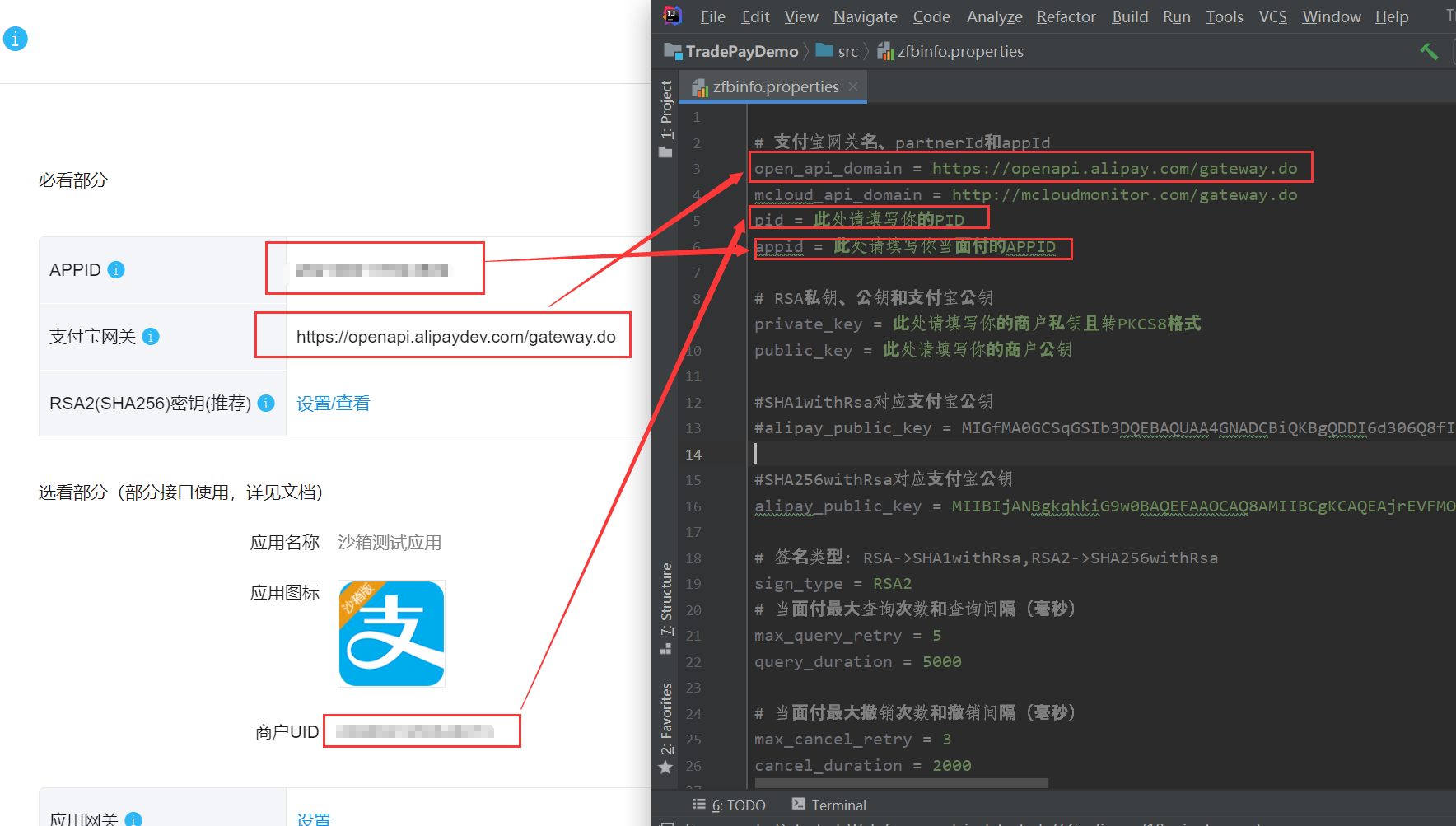Click TradePayDemo in the breadcrumb

tap(742, 51)
